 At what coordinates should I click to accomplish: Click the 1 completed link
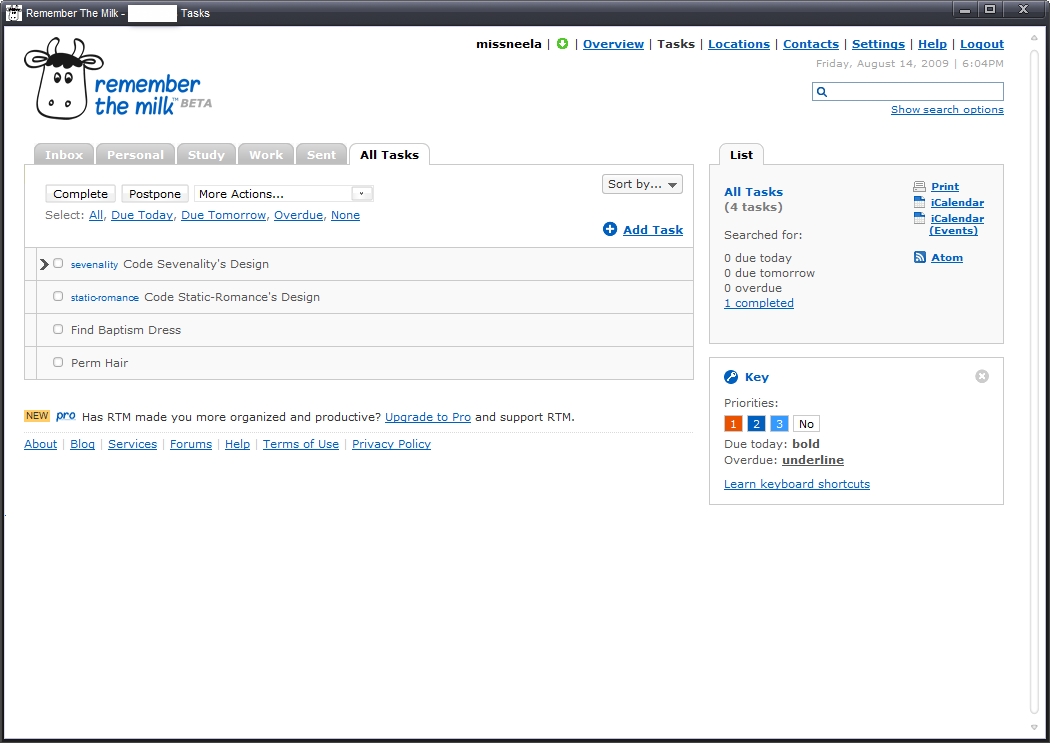point(759,303)
